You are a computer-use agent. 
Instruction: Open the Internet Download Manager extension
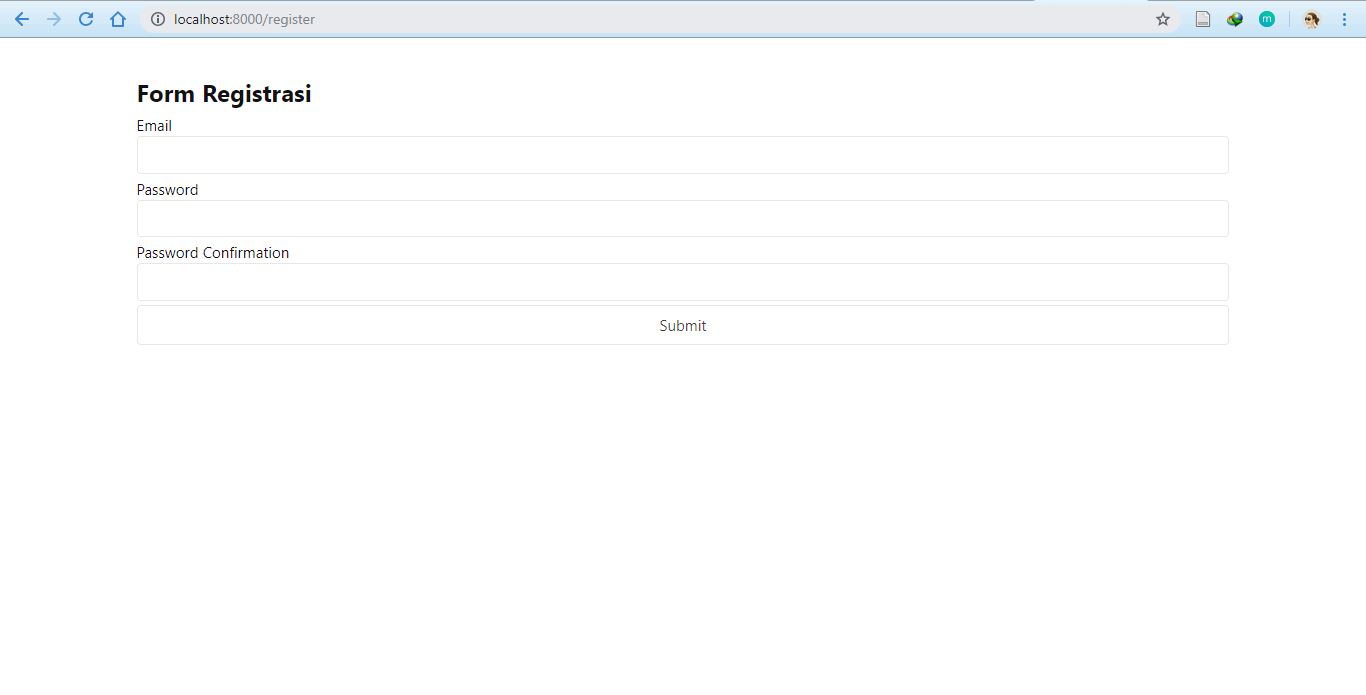click(1234, 19)
